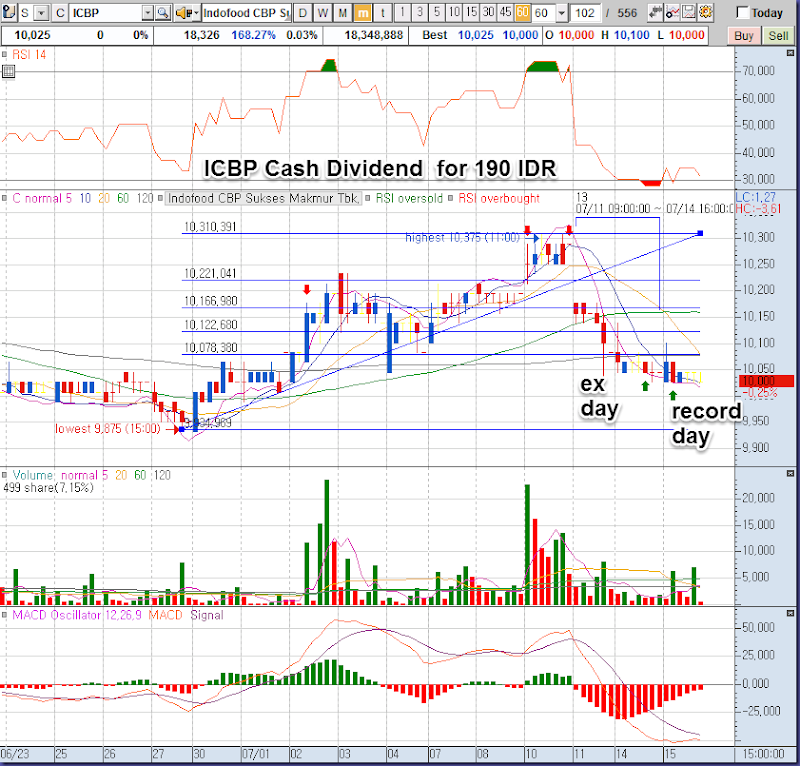Open the candlestick chart type icon
Screen dimensions: 800x766
tap(656, 12)
